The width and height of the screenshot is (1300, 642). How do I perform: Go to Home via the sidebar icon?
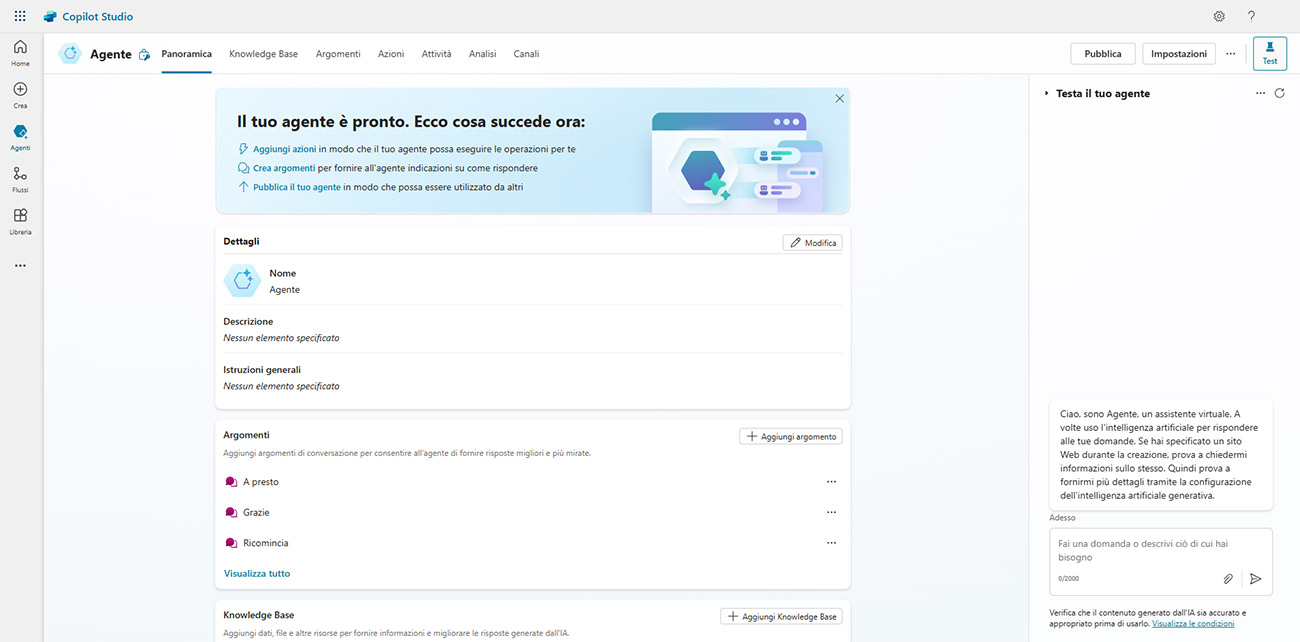tap(20, 47)
